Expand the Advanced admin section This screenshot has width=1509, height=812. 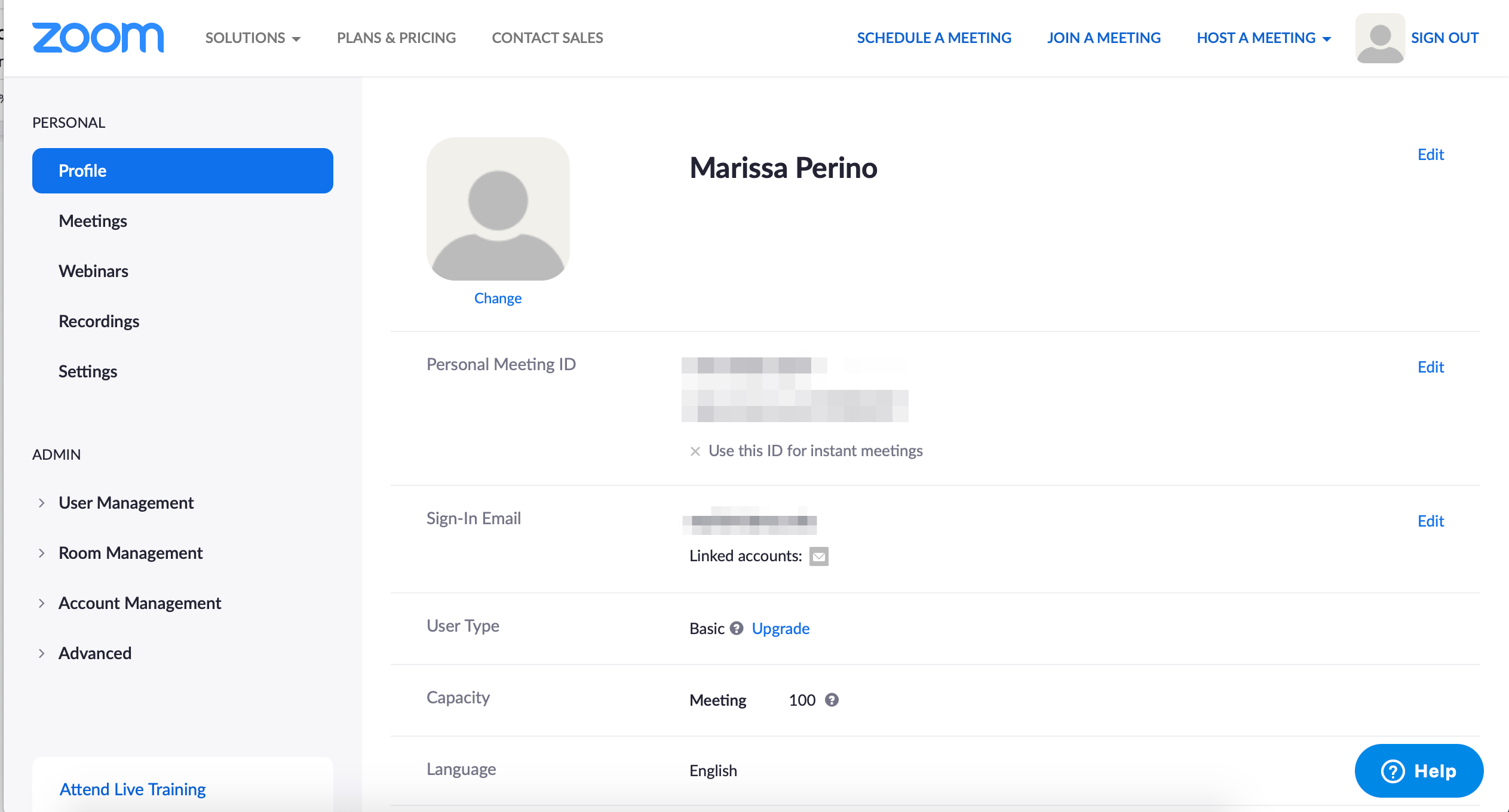click(x=94, y=653)
